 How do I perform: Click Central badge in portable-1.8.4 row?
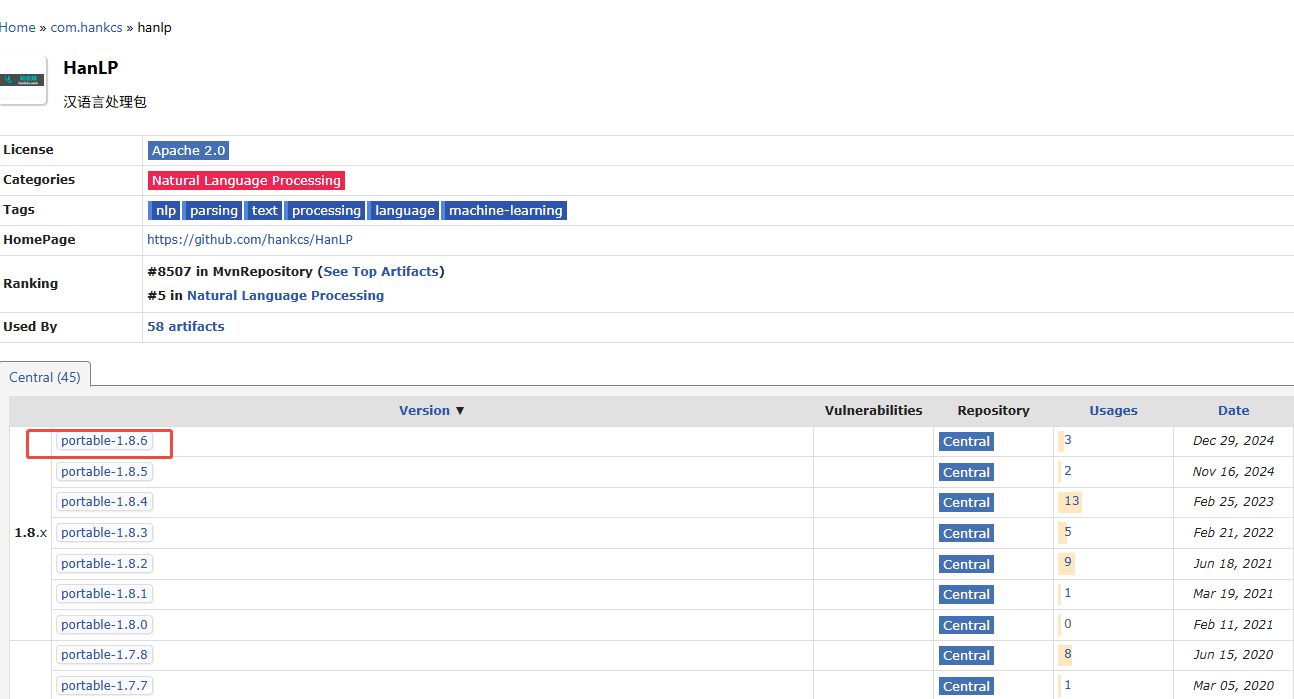tap(966, 503)
